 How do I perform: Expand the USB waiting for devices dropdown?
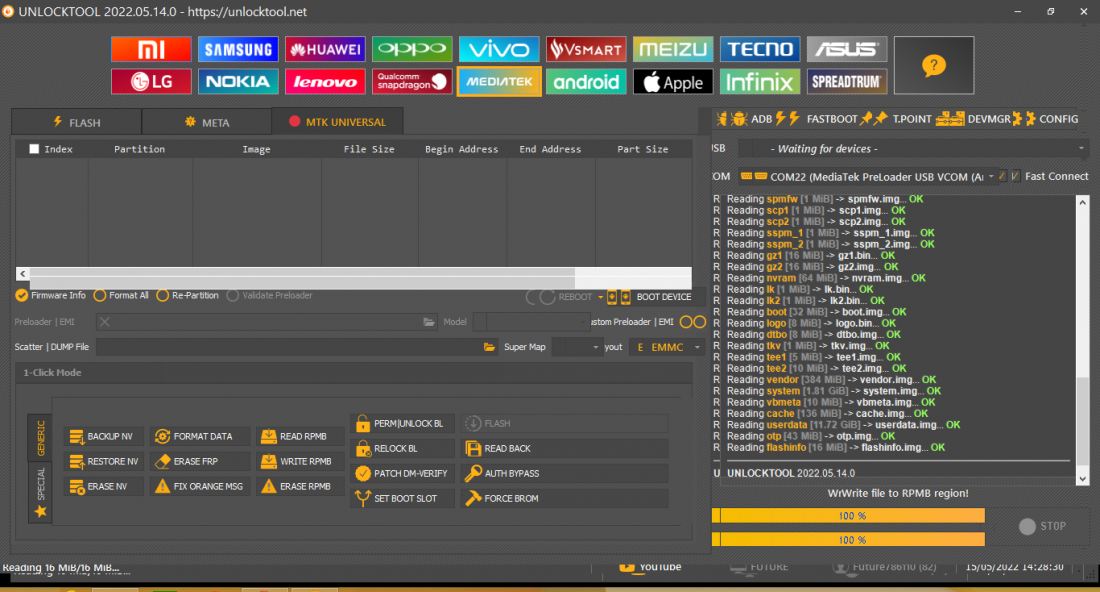pyautogui.click(x=1081, y=149)
